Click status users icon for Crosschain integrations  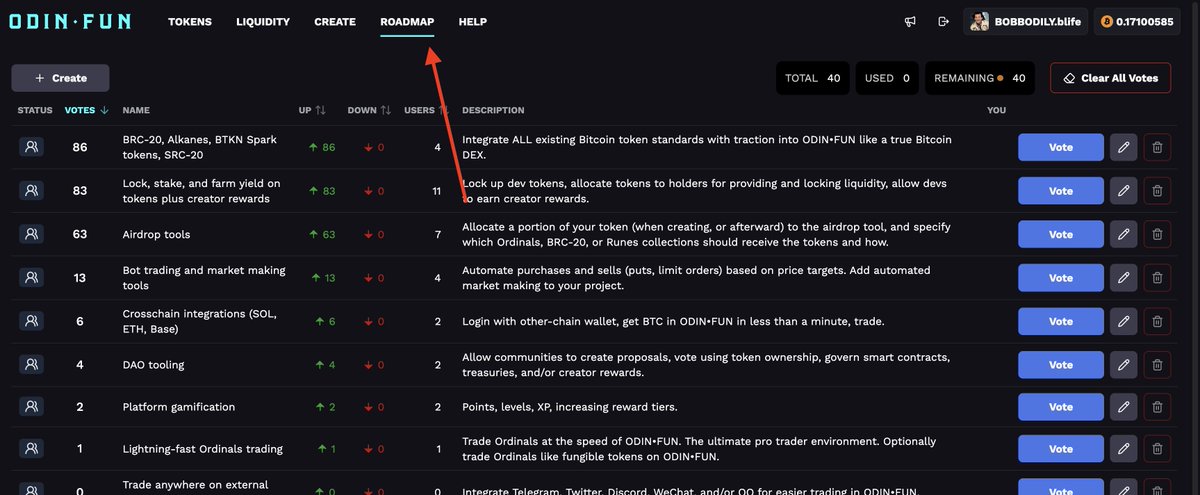32,321
